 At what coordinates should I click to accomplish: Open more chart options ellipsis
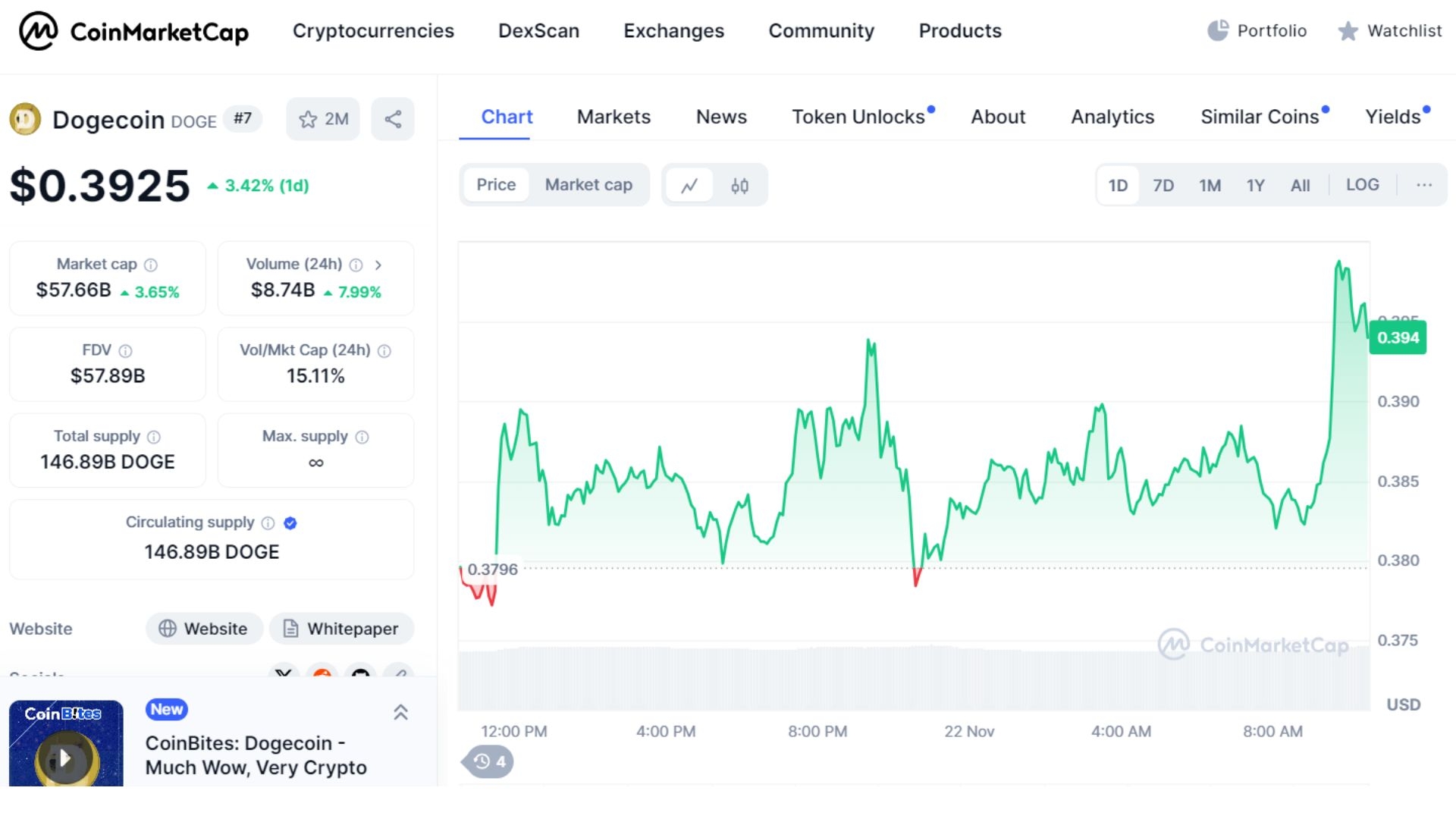pos(1424,184)
